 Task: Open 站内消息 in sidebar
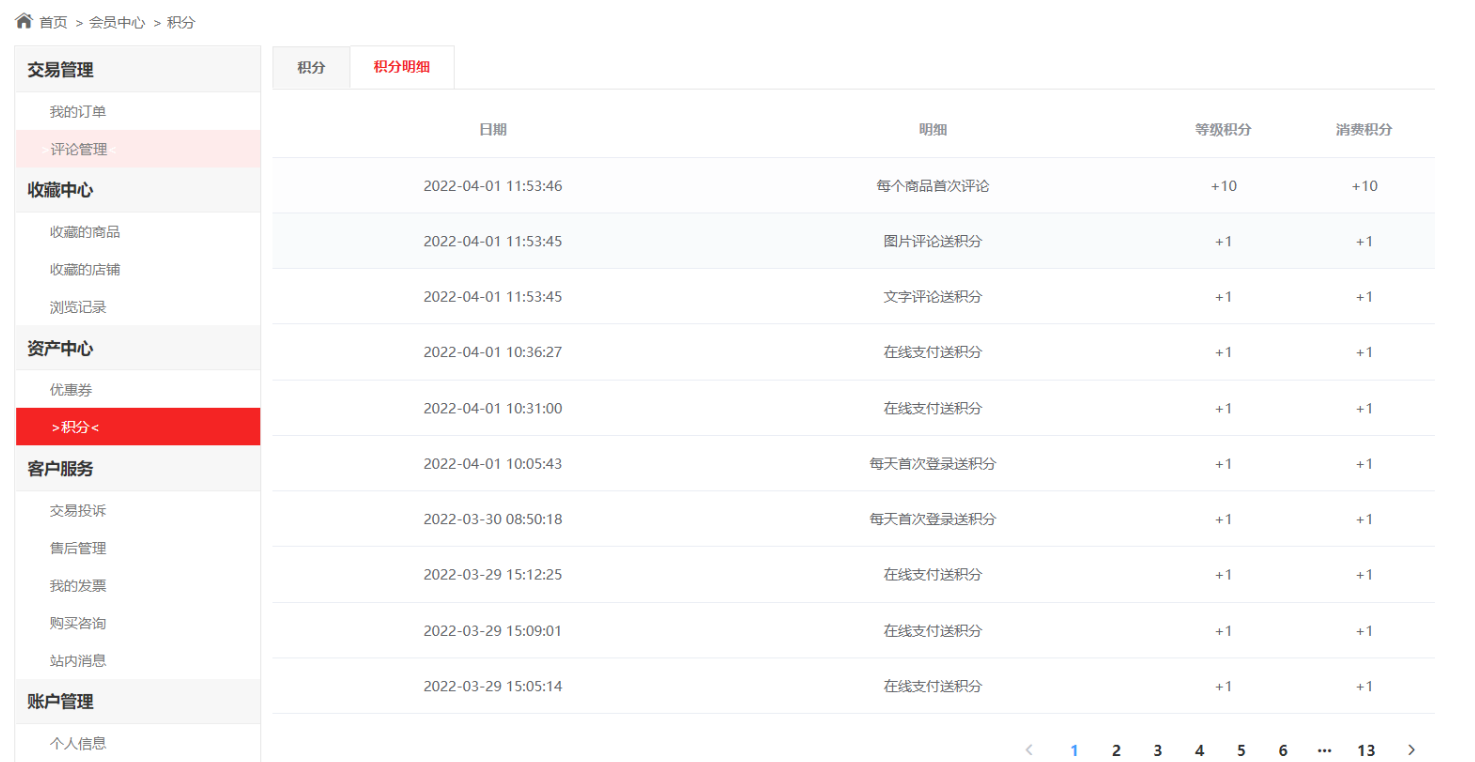[x=78, y=661]
